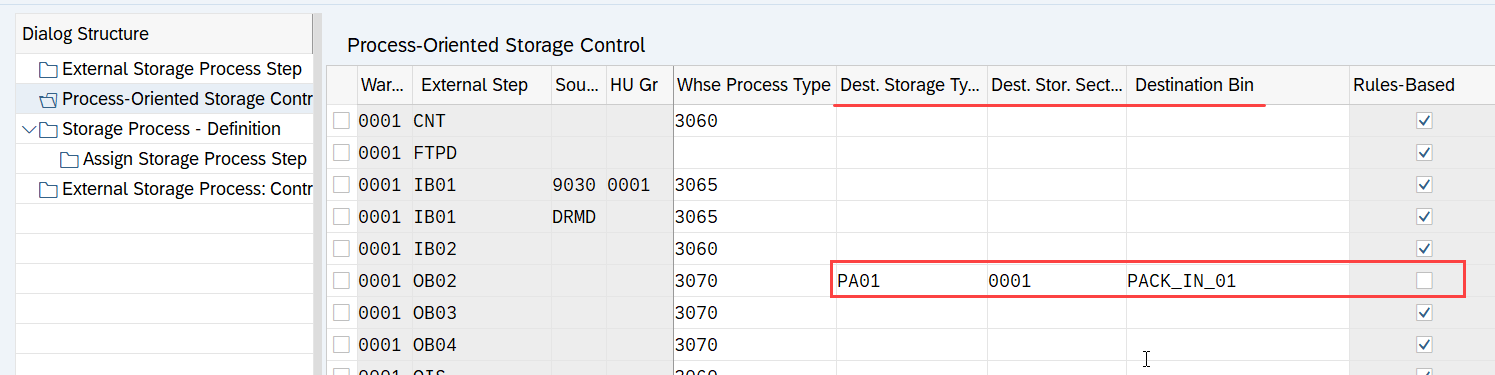Click empty process type field in FTPD row

click(x=754, y=153)
